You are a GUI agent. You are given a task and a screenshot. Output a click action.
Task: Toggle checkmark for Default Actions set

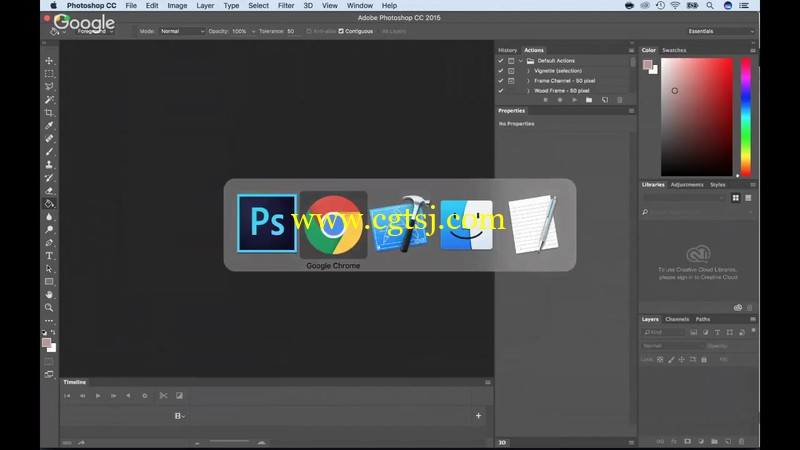coord(501,61)
